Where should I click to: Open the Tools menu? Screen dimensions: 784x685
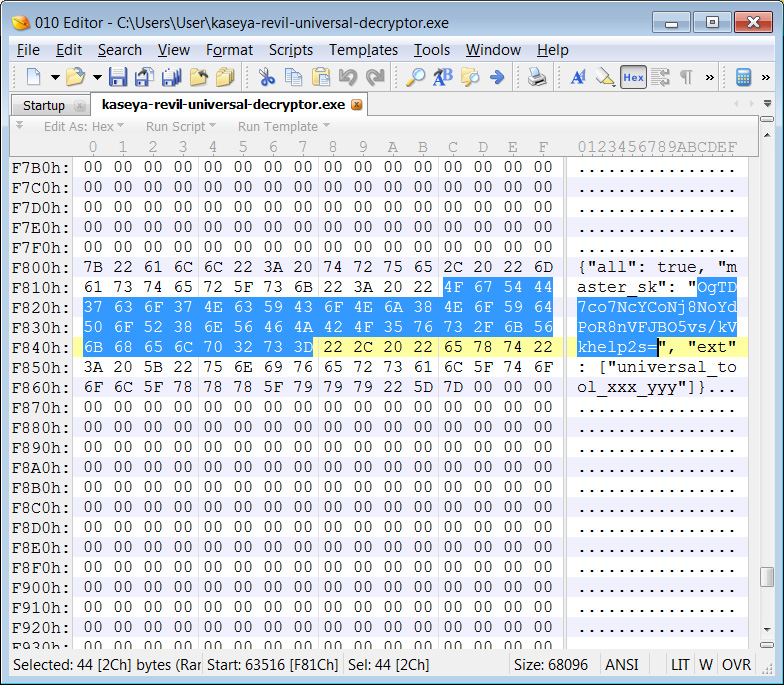[x=432, y=50]
